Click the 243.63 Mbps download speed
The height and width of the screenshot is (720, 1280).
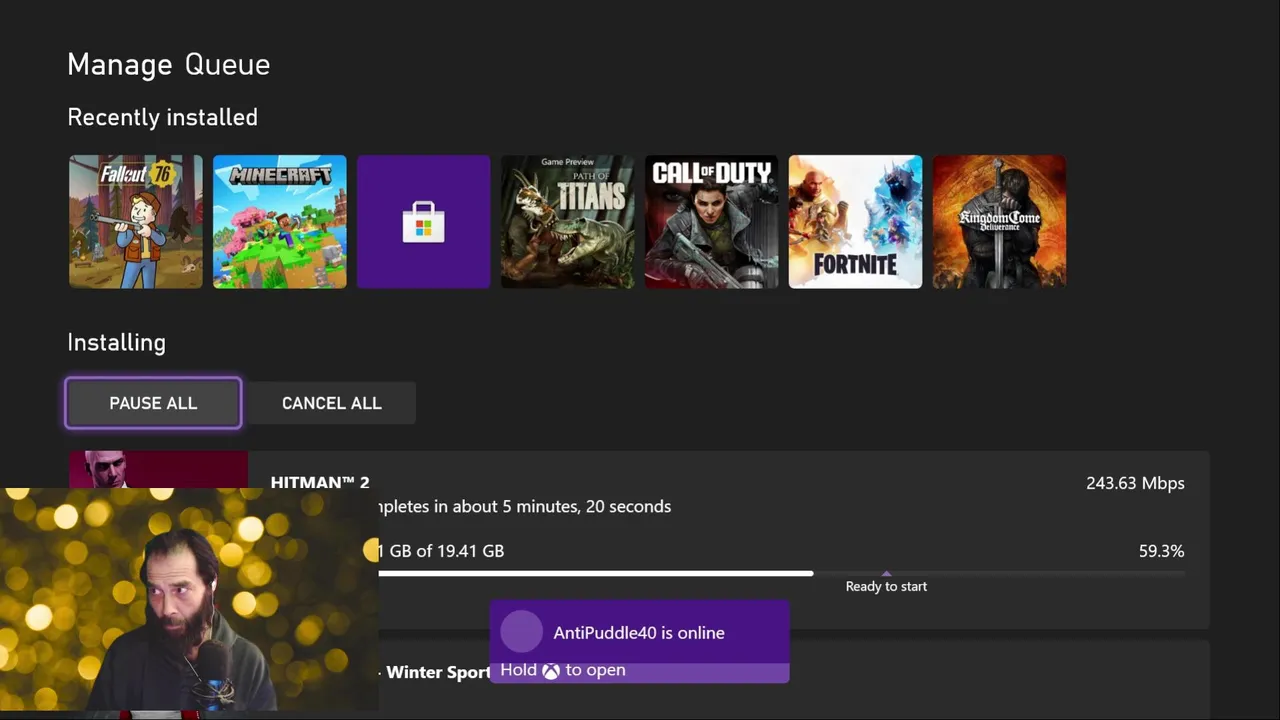click(x=1135, y=483)
